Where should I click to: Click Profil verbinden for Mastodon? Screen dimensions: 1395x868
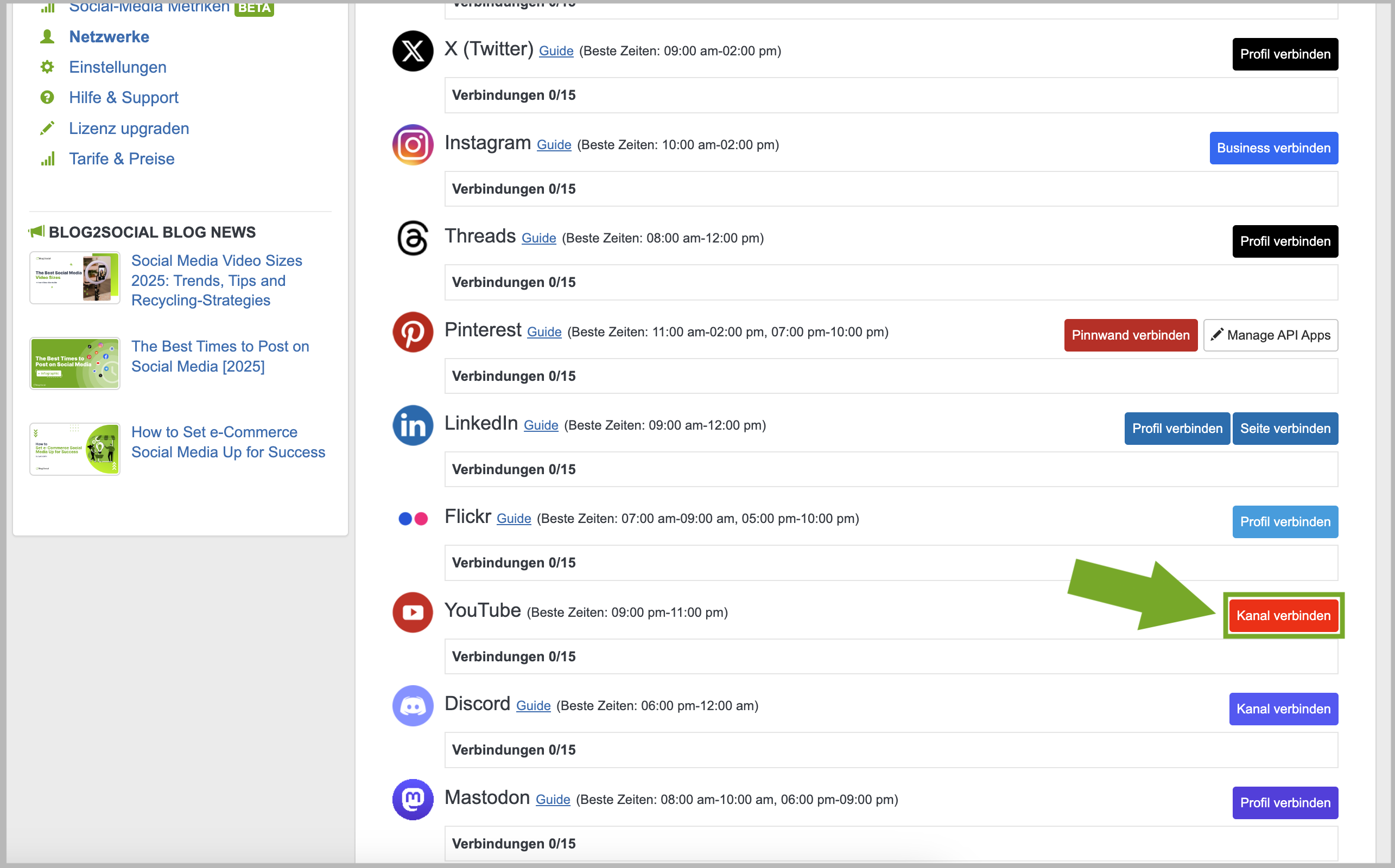pos(1285,803)
